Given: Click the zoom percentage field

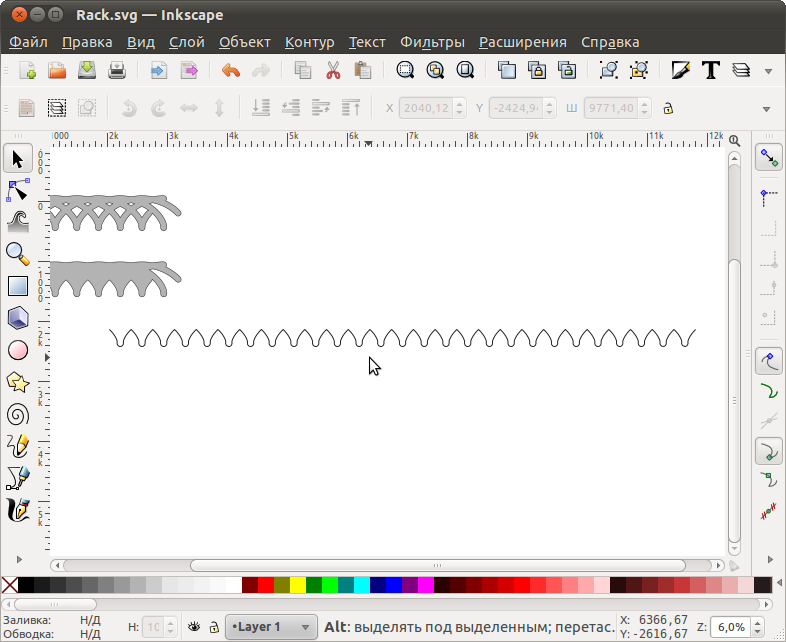Looking at the screenshot, I should coord(731,627).
